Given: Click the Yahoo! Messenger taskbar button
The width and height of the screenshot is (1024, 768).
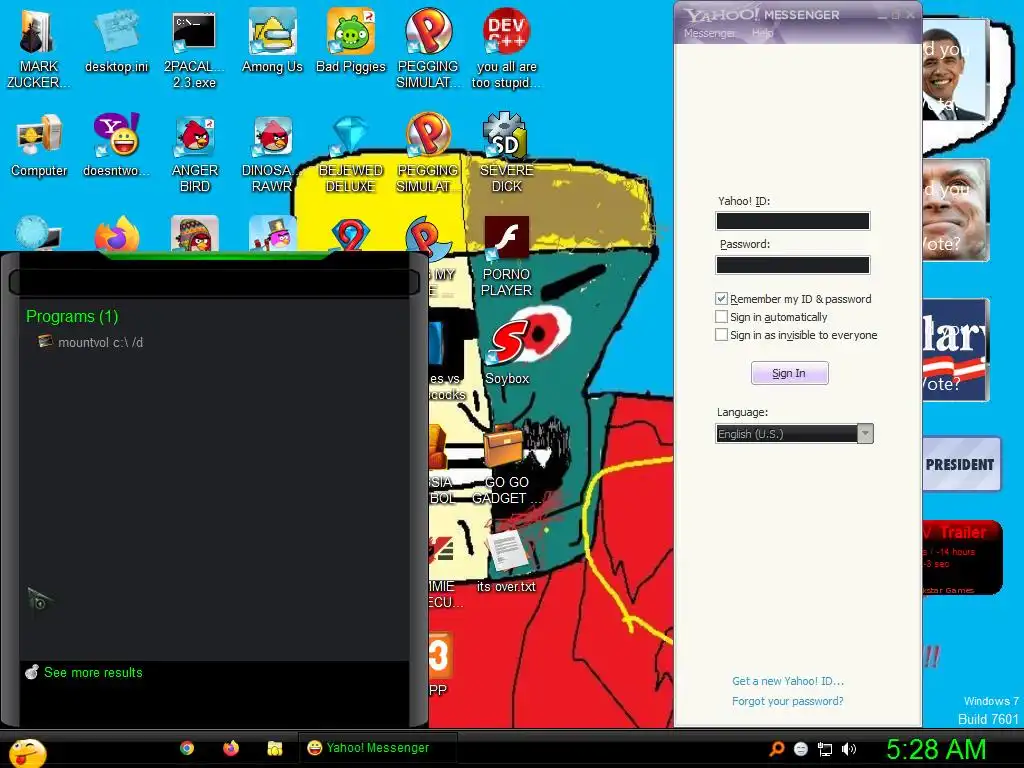Looking at the screenshot, I should click(x=377, y=748).
